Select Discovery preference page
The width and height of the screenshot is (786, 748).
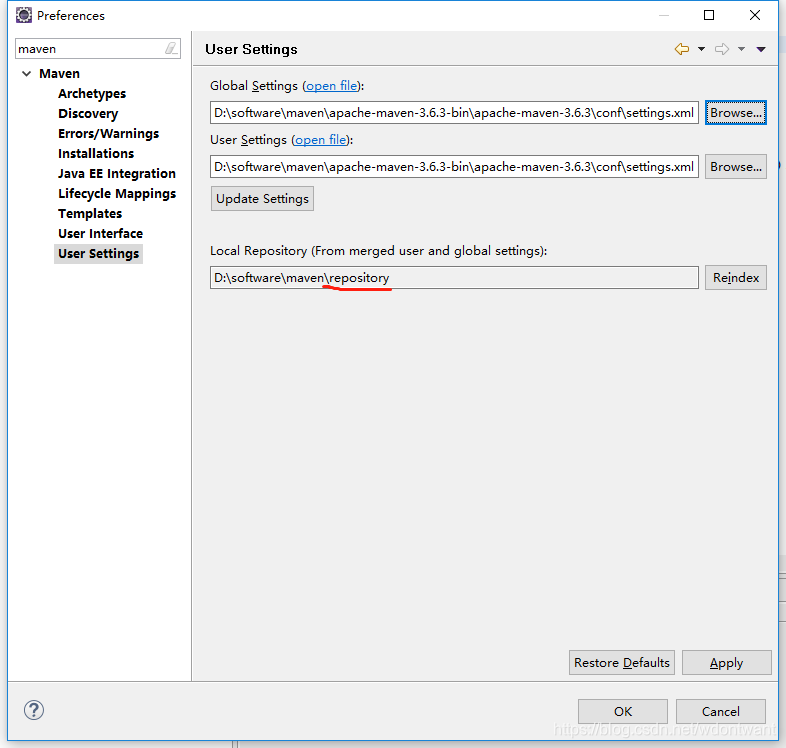88,114
